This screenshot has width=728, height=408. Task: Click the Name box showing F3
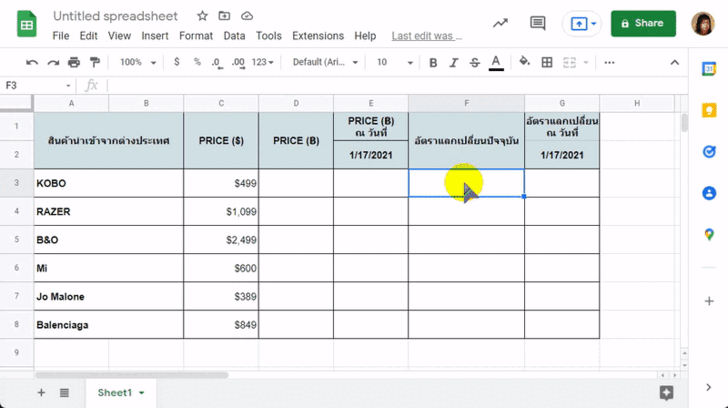(32, 85)
